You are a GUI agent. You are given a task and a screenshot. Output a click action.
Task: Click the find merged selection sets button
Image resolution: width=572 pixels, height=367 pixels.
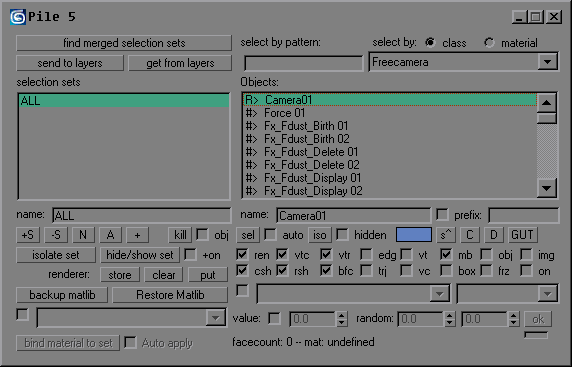[124, 43]
